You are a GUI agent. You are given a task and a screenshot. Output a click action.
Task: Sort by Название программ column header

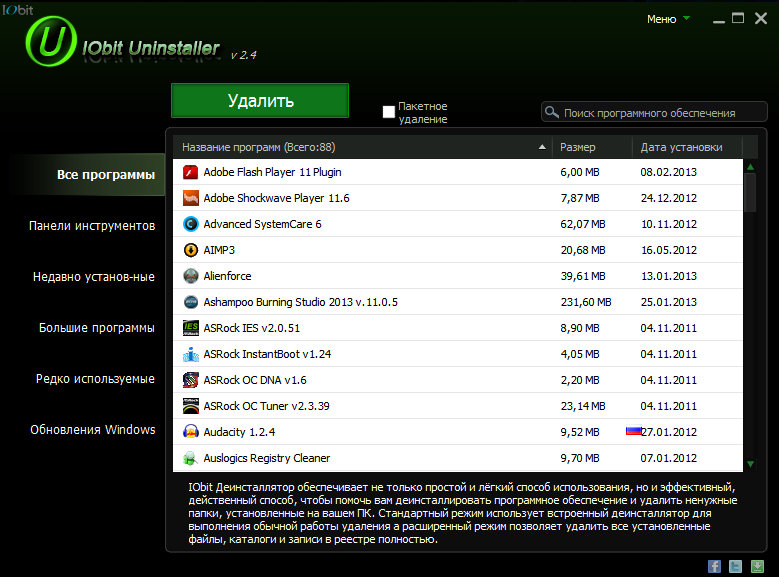tap(363, 147)
